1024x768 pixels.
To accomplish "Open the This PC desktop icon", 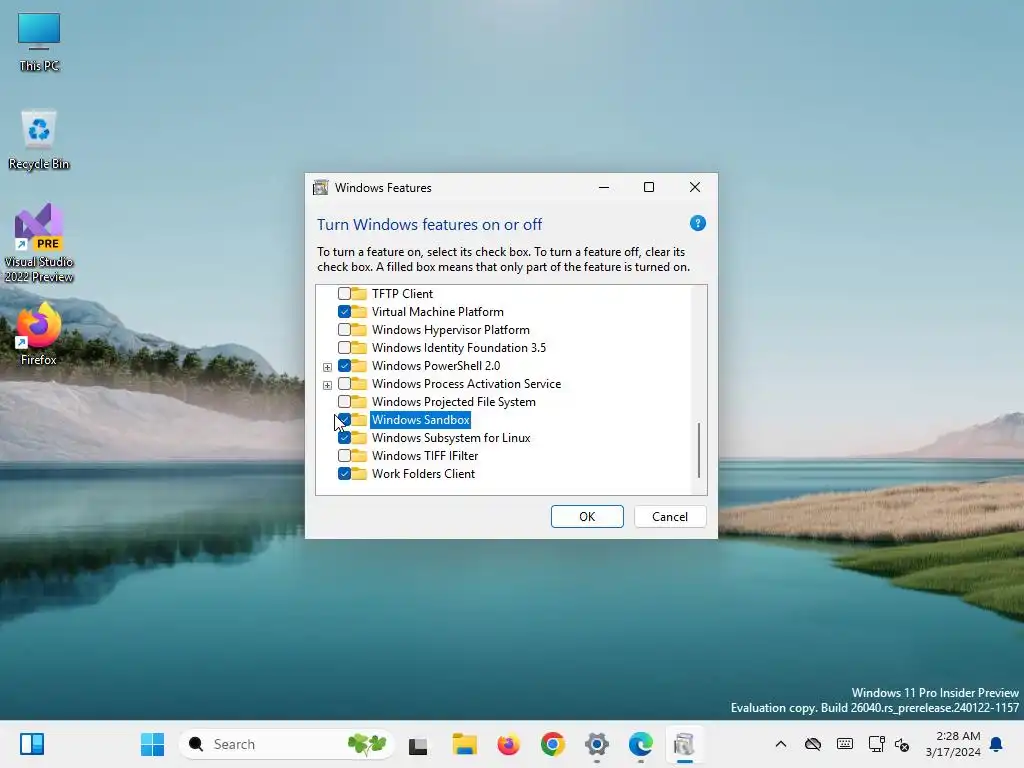I will click(39, 42).
